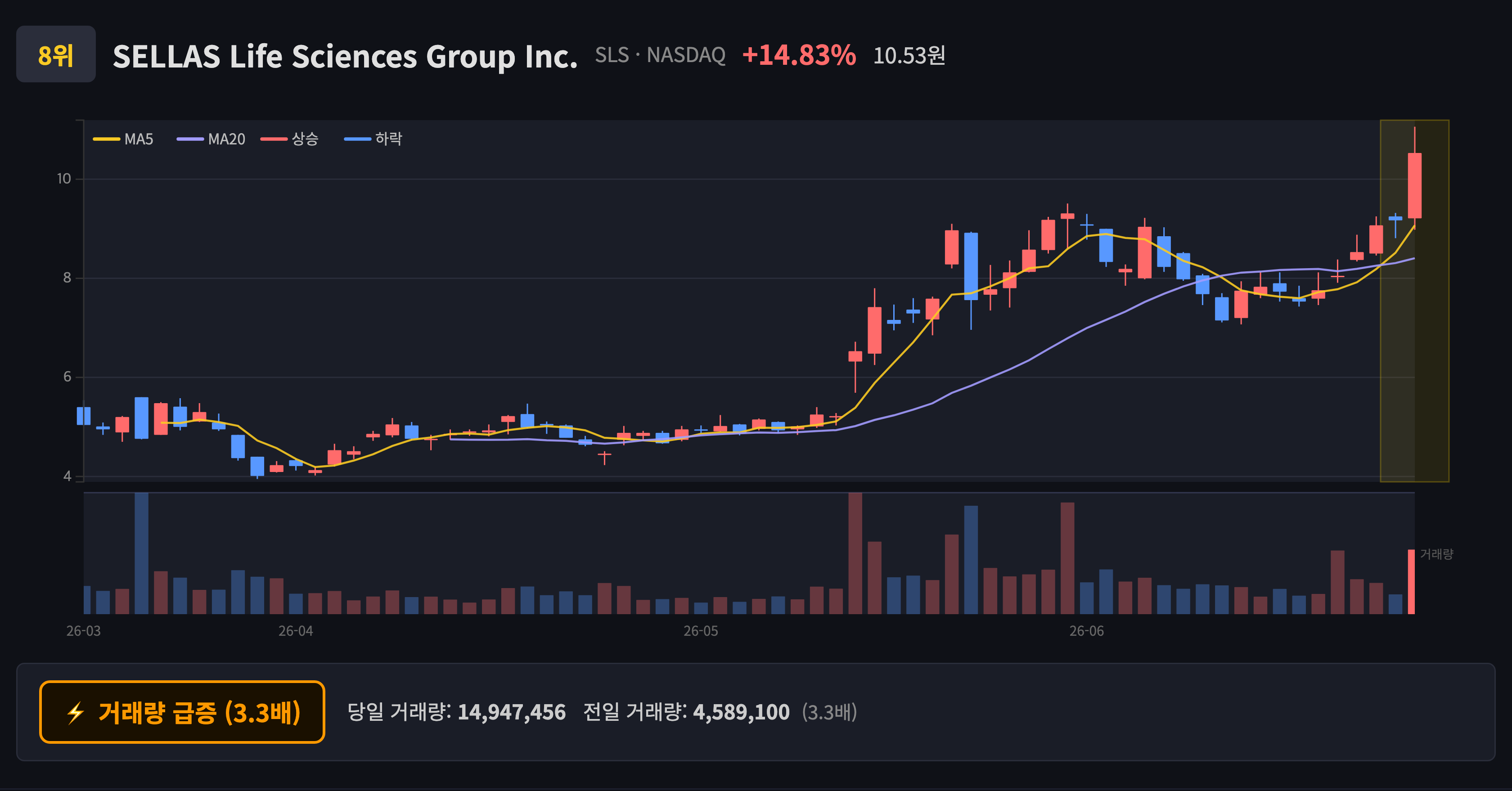
Task: Click the price axis label 6
Action: (67, 378)
